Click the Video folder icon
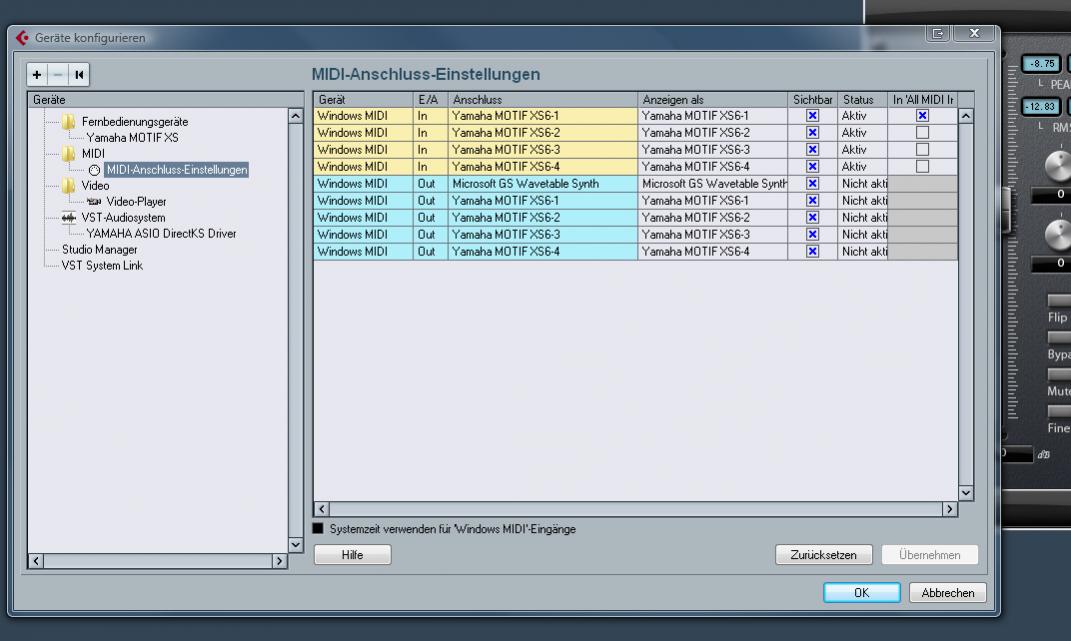 [x=69, y=186]
